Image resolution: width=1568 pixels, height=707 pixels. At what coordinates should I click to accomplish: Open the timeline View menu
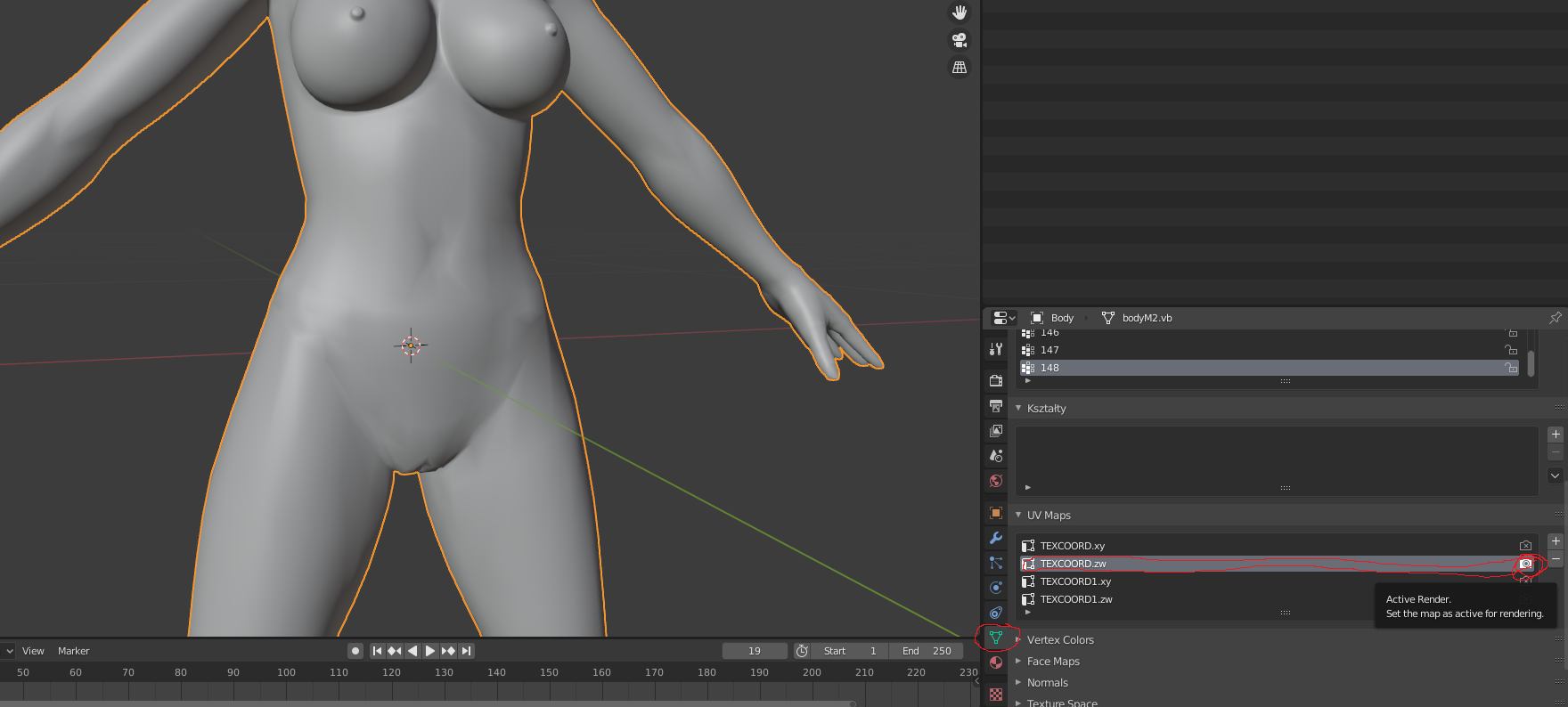pos(33,651)
